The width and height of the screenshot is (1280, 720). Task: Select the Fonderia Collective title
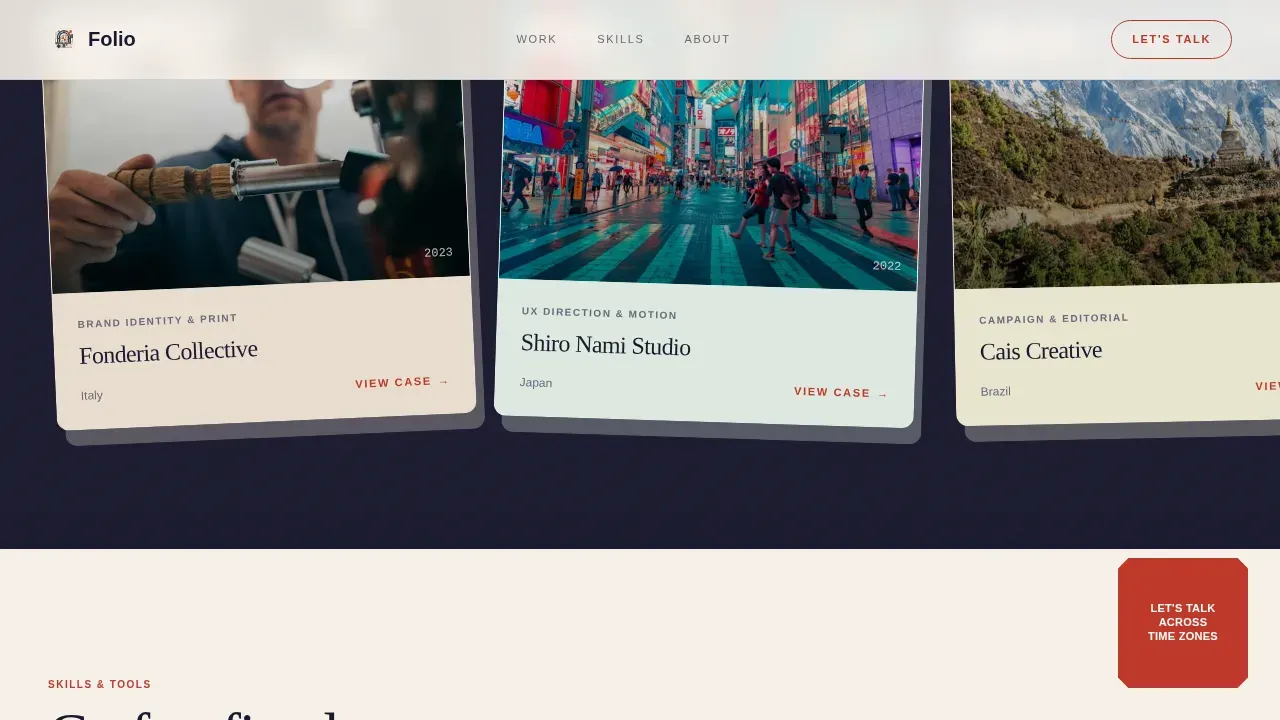click(x=168, y=352)
